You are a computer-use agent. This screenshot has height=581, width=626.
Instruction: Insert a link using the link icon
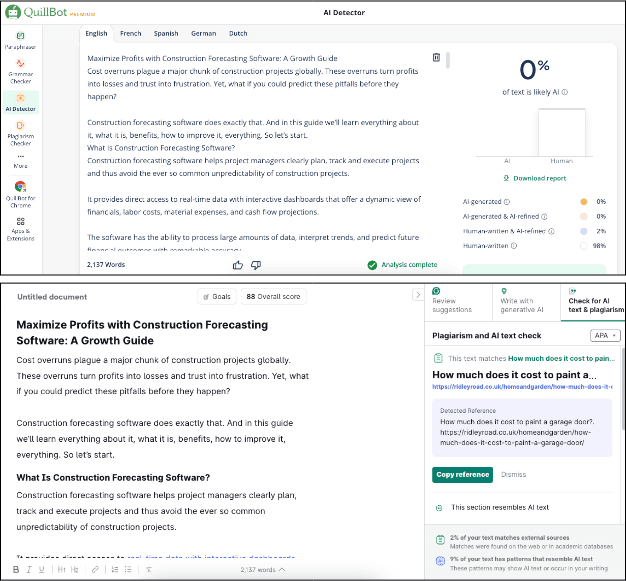(95, 569)
